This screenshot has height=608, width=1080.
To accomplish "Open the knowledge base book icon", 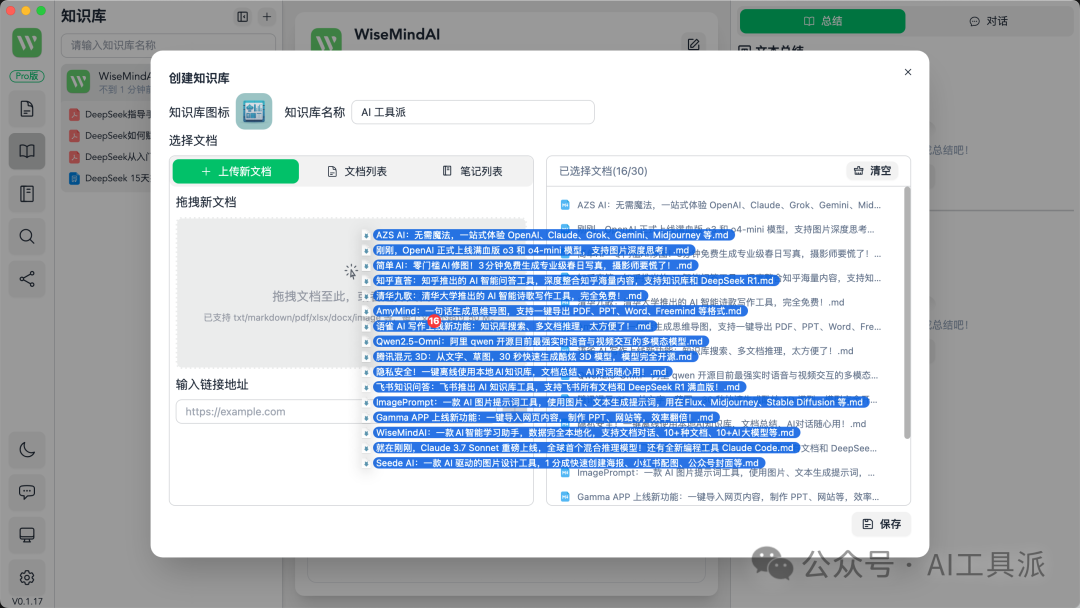I will click(27, 151).
